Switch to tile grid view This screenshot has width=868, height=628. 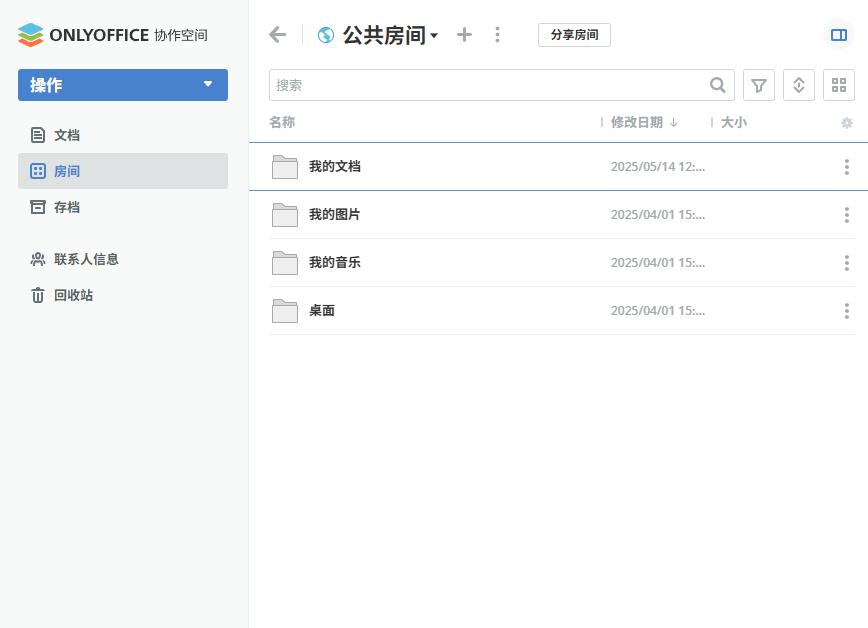839,85
